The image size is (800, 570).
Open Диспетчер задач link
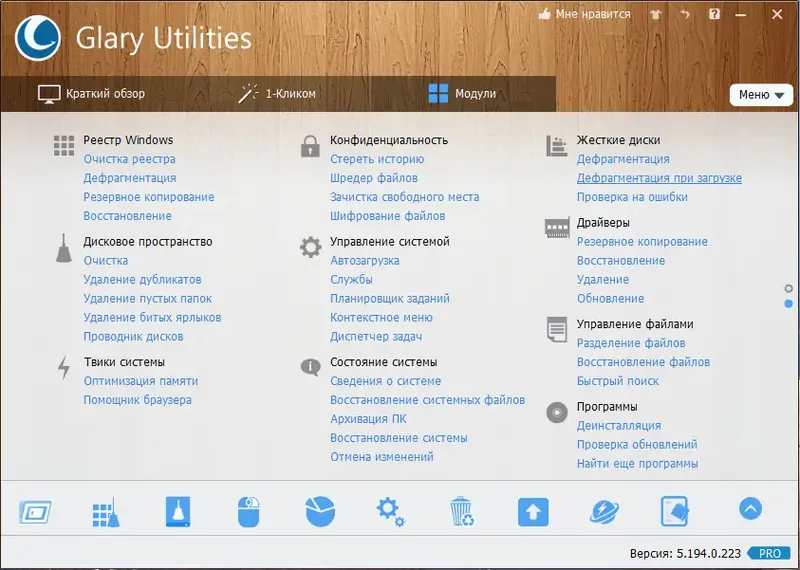click(376, 336)
